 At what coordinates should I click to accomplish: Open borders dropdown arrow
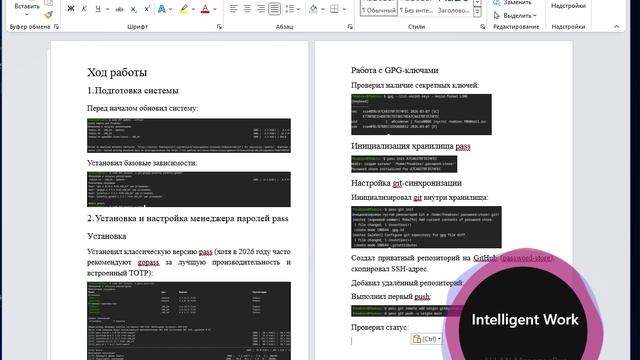pyautogui.click(x=344, y=9)
